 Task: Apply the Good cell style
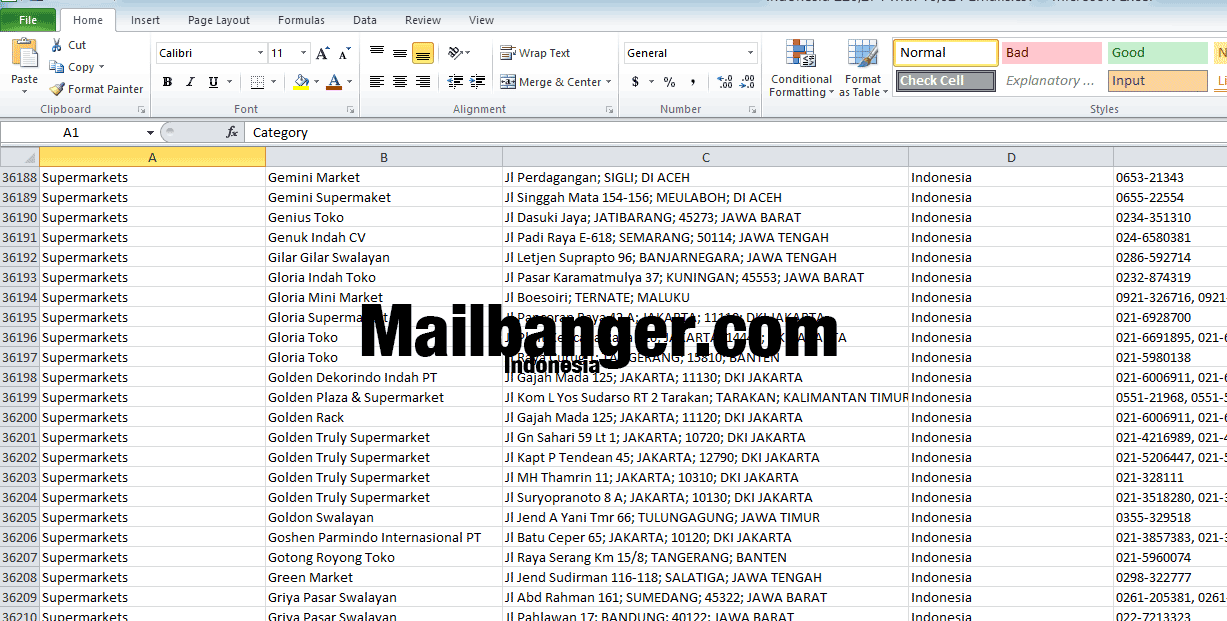click(1158, 53)
